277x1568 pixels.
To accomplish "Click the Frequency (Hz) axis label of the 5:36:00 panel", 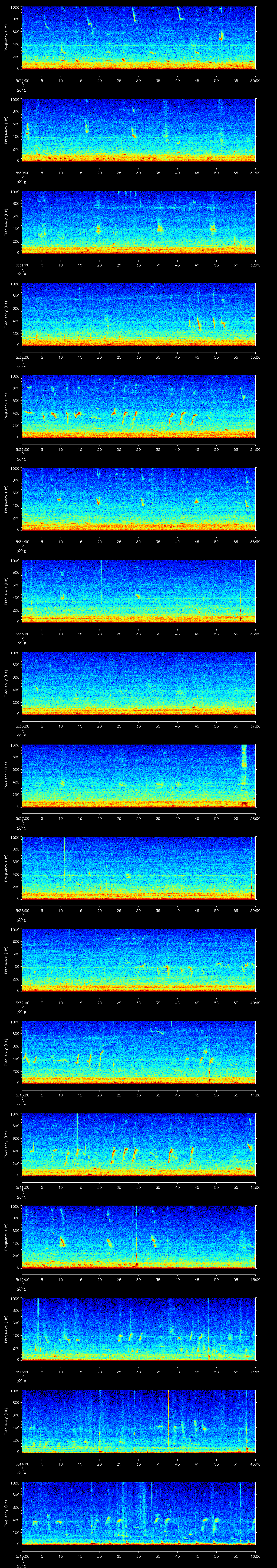I will pos(7,683).
